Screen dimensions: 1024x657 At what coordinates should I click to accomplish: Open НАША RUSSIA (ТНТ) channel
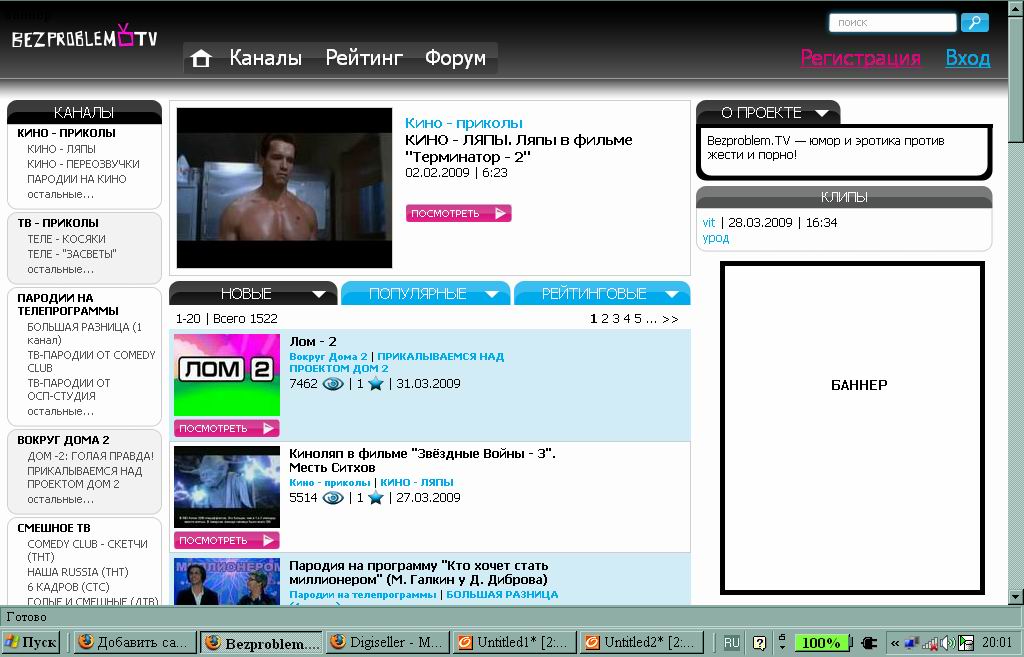click(x=78, y=572)
